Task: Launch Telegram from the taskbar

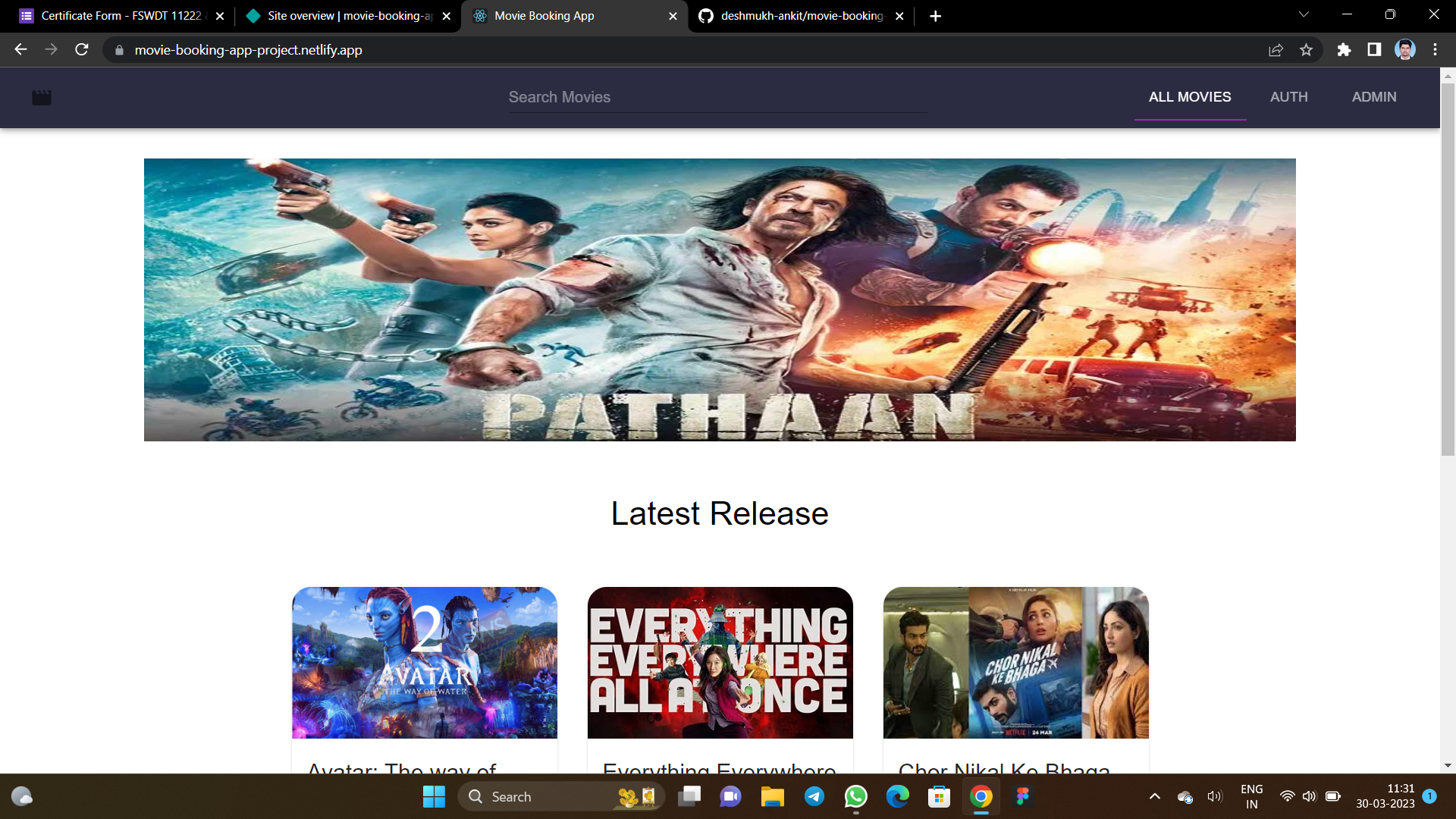Action: click(x=814, y=796)
